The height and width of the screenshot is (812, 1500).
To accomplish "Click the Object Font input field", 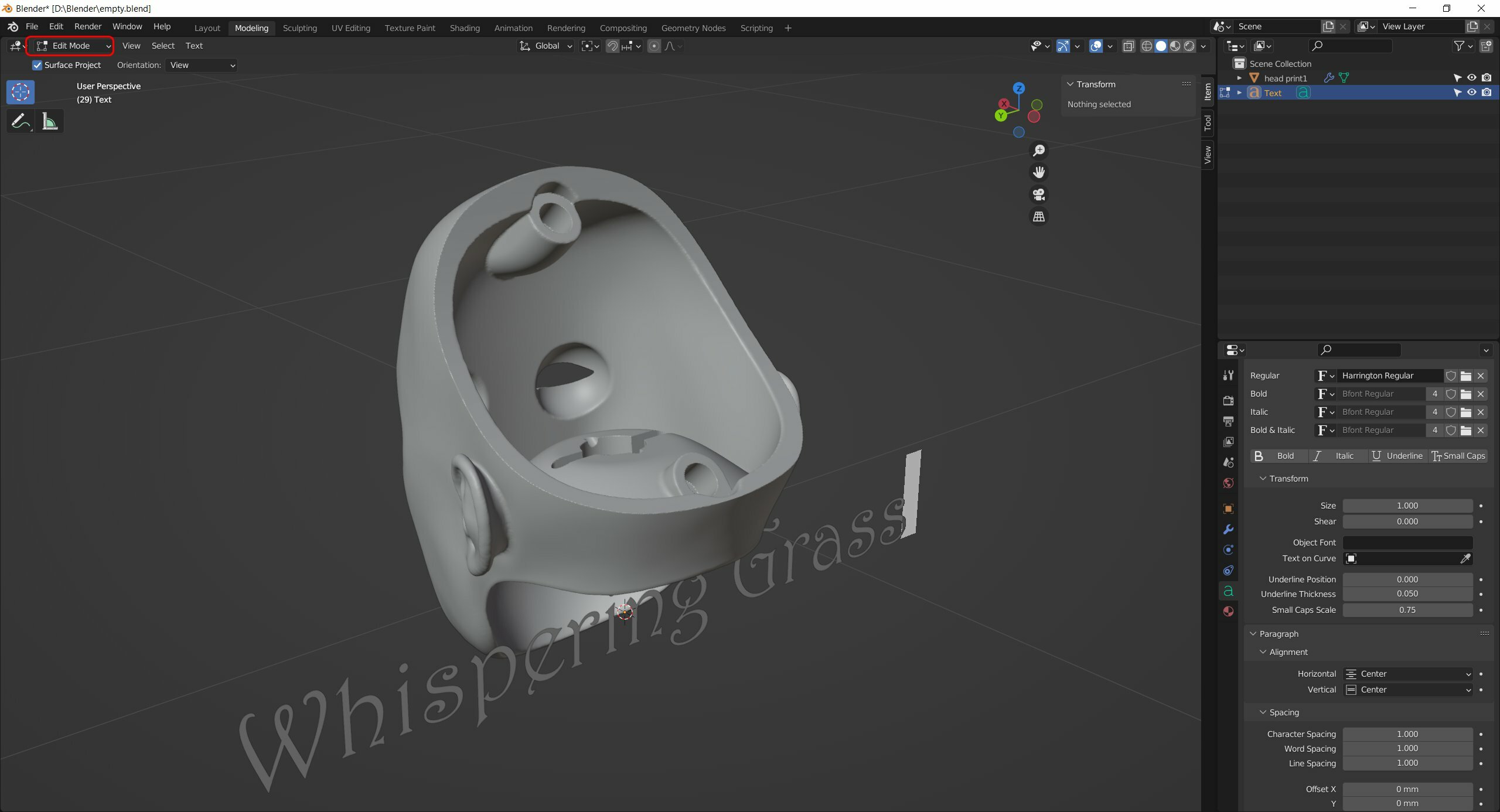I will 1407,543.
